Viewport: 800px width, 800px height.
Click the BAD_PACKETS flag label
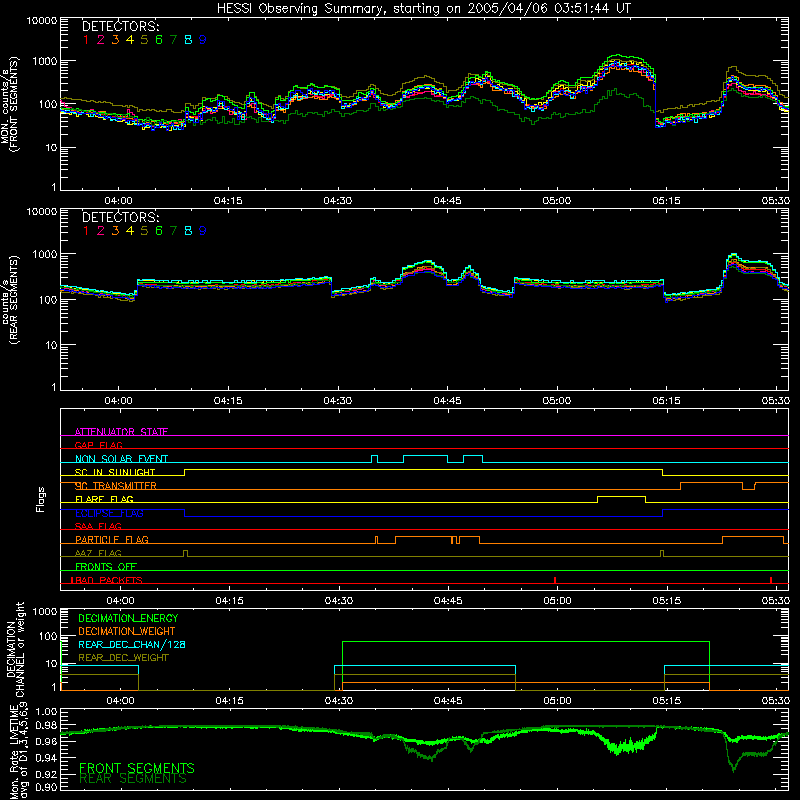(x=107, y=580)
